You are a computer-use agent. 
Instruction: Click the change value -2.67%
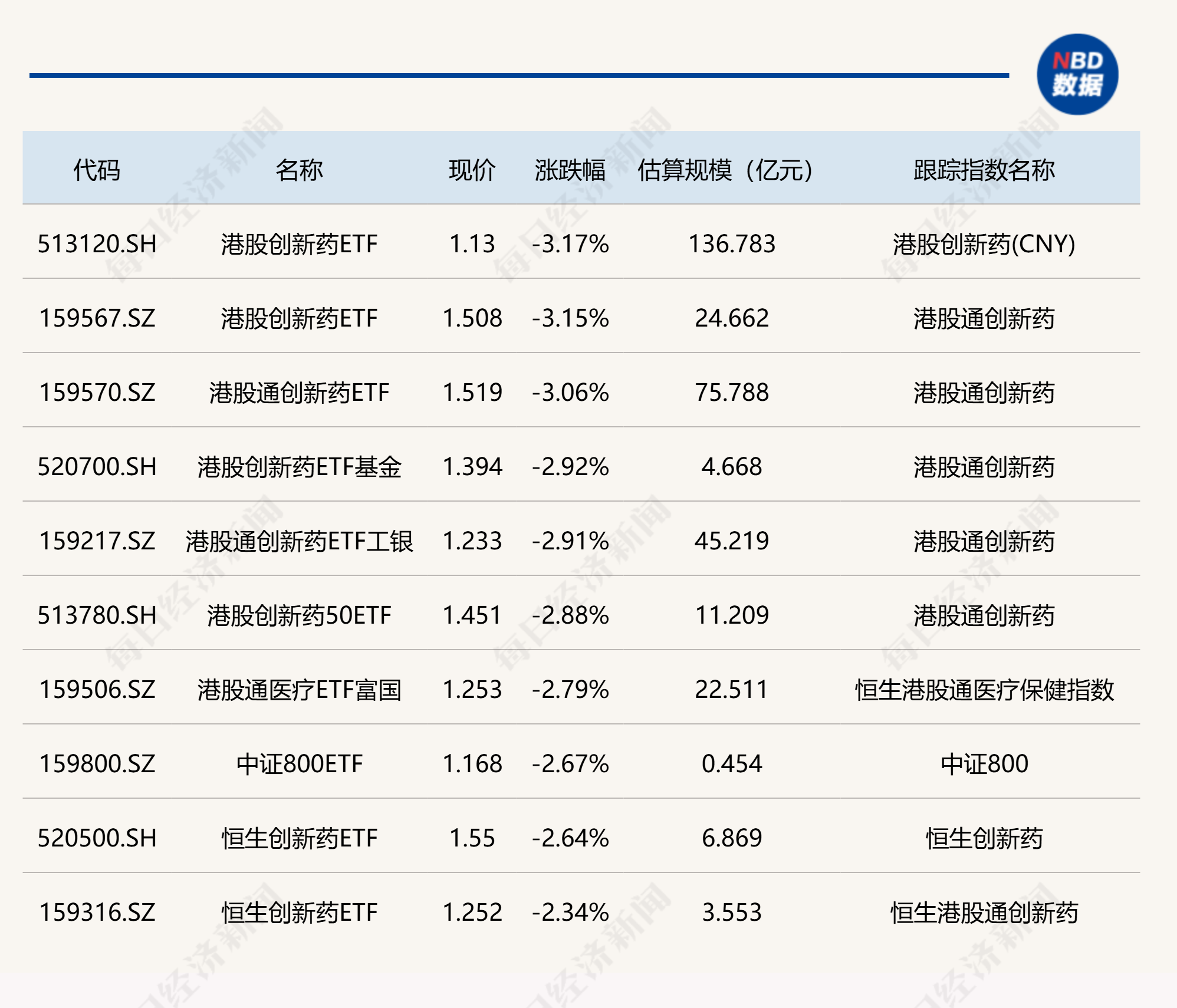(x=570, y=763)
